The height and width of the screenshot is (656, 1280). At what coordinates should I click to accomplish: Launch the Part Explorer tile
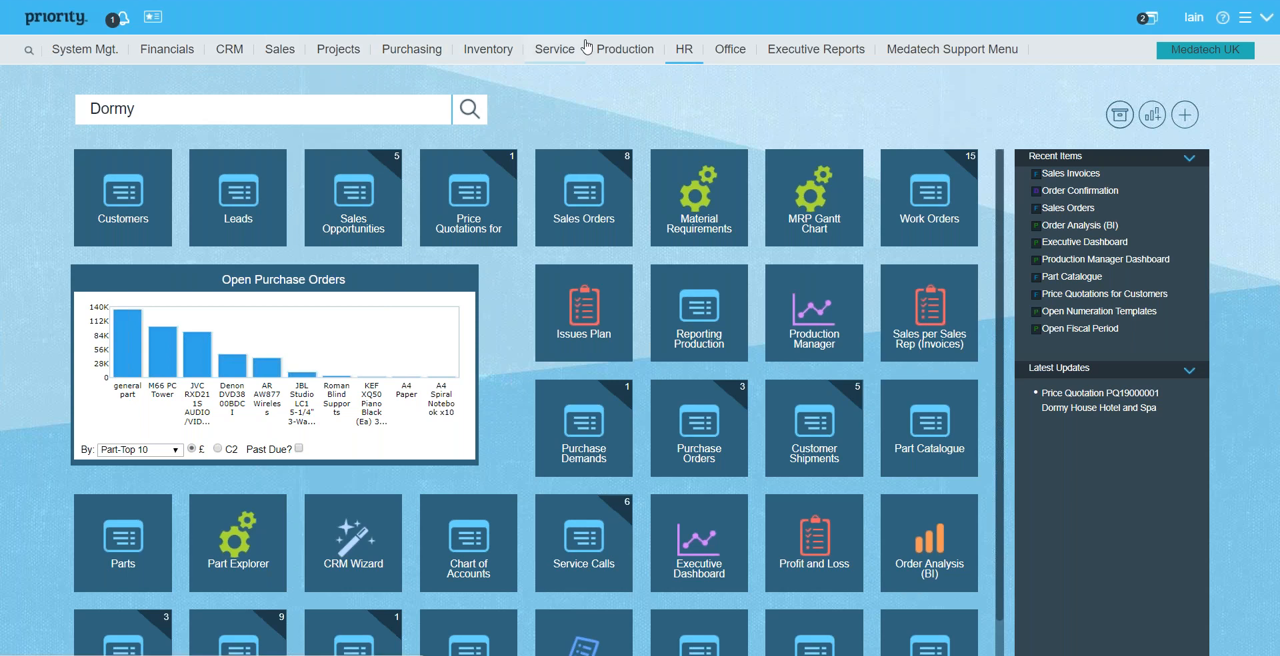pyautogui.click(x=238, y=543)
